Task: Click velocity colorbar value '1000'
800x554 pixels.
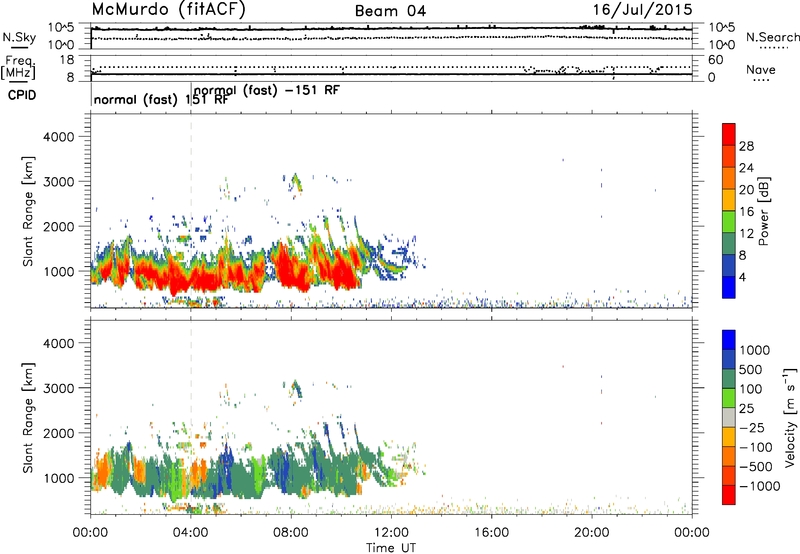Action: pyautogui.click(x=755, y=350)
